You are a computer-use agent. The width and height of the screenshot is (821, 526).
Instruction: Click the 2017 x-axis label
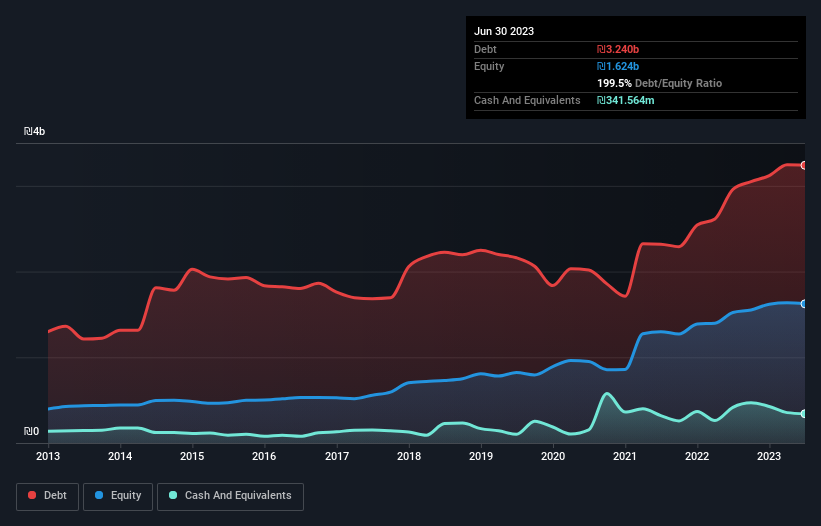point(337,456)
